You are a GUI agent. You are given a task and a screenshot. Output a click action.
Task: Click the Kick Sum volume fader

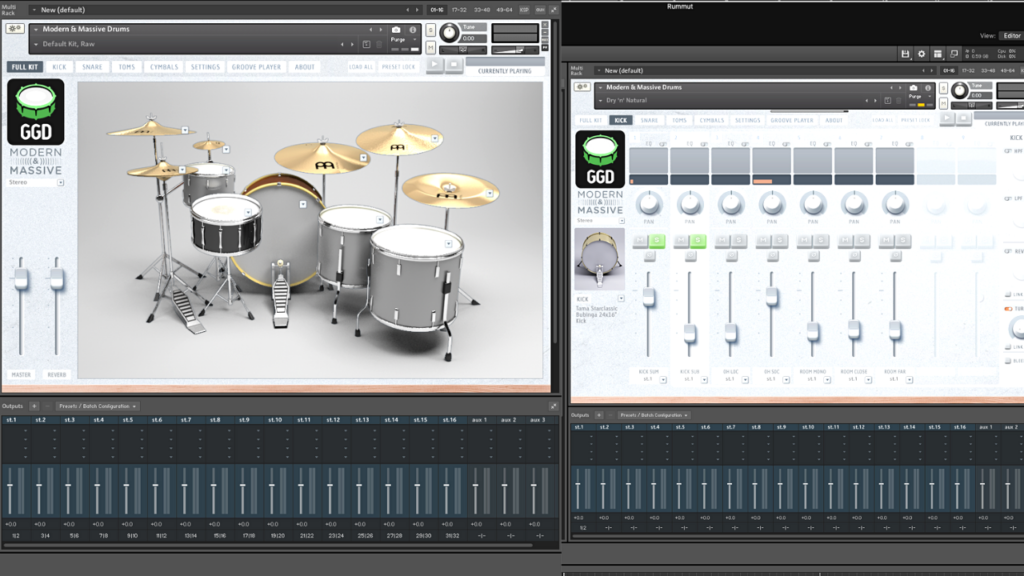click(x=648, y=298)
